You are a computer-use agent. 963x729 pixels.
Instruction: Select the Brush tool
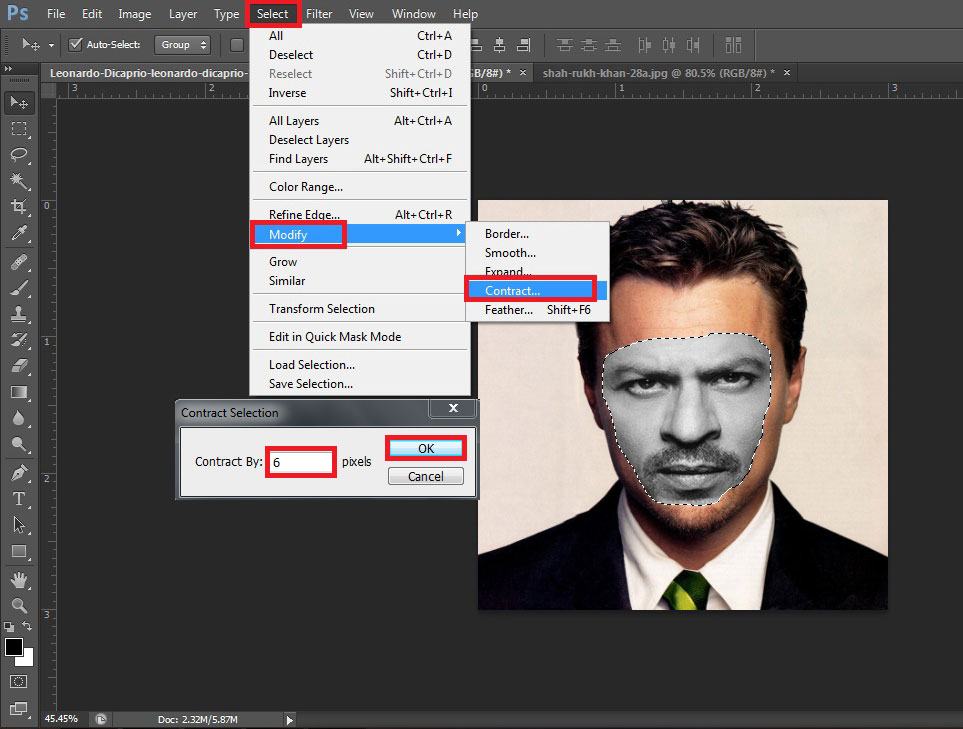pyautogui.click(x=19, y=288)
